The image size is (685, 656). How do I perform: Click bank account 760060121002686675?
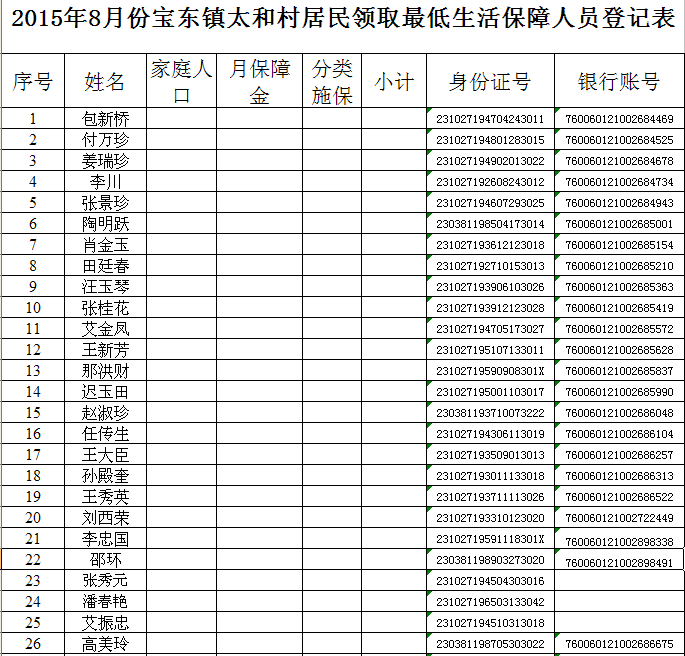point(619,644)
